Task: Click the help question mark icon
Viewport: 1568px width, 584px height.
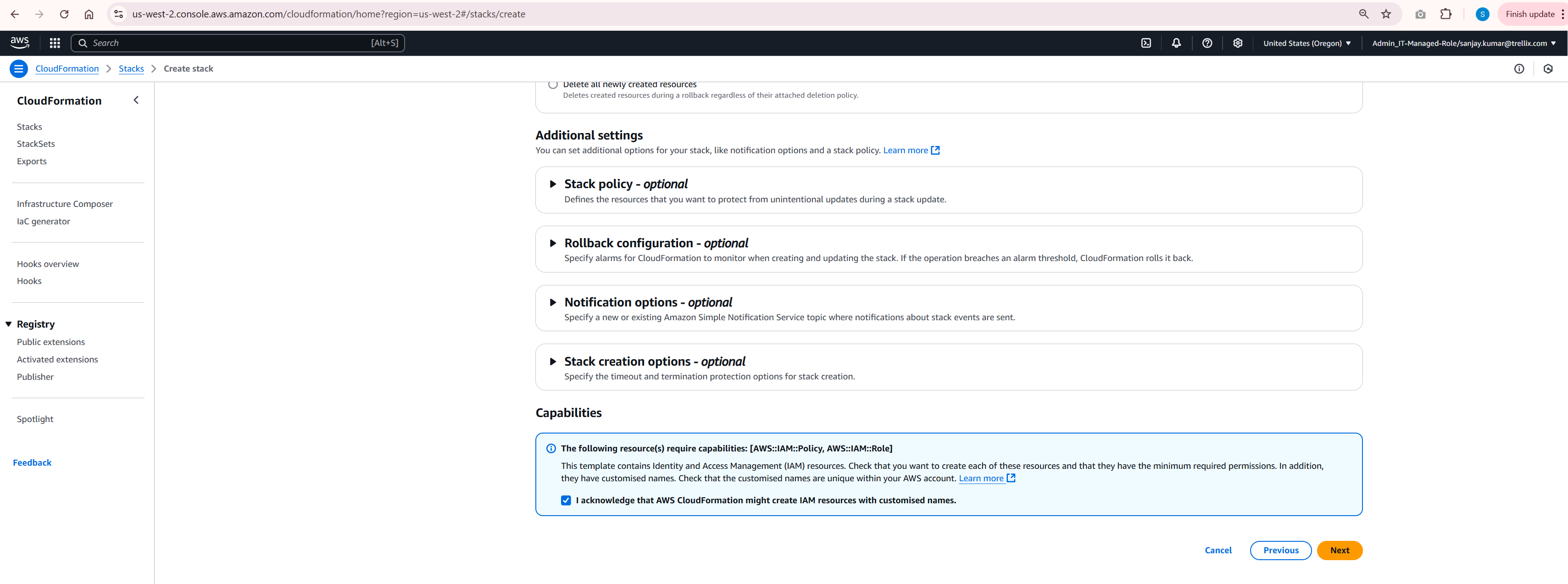Action: tap(1207, 43)
